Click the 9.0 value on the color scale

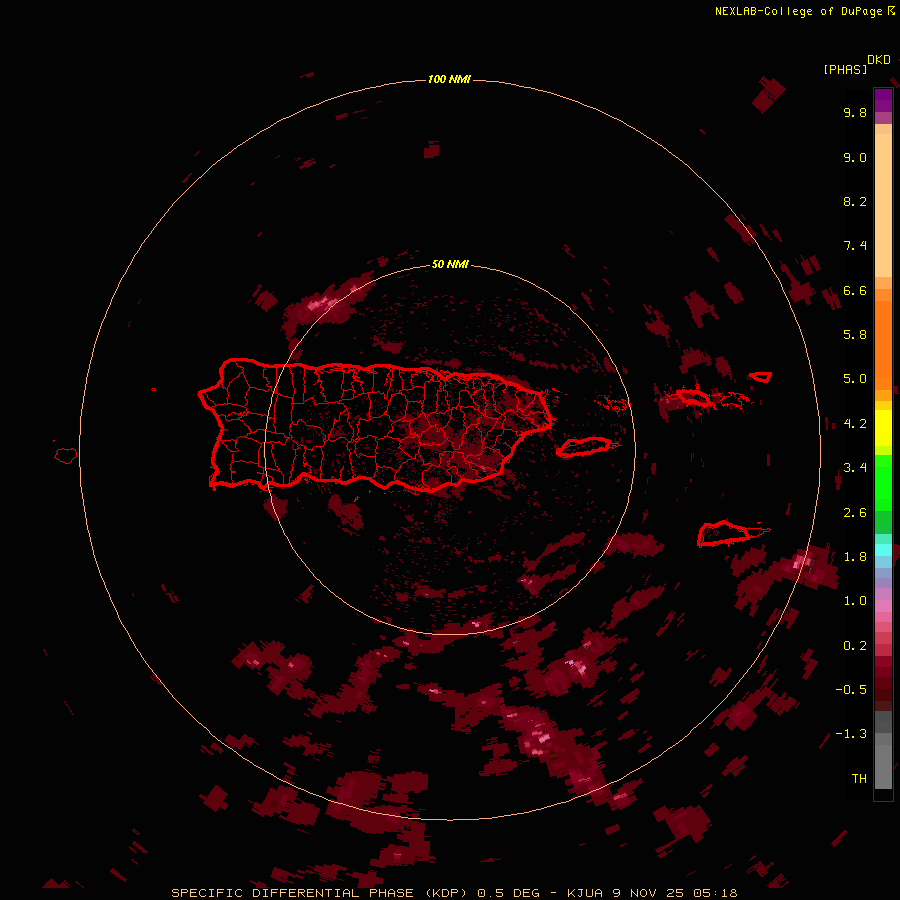click(855, 157)
